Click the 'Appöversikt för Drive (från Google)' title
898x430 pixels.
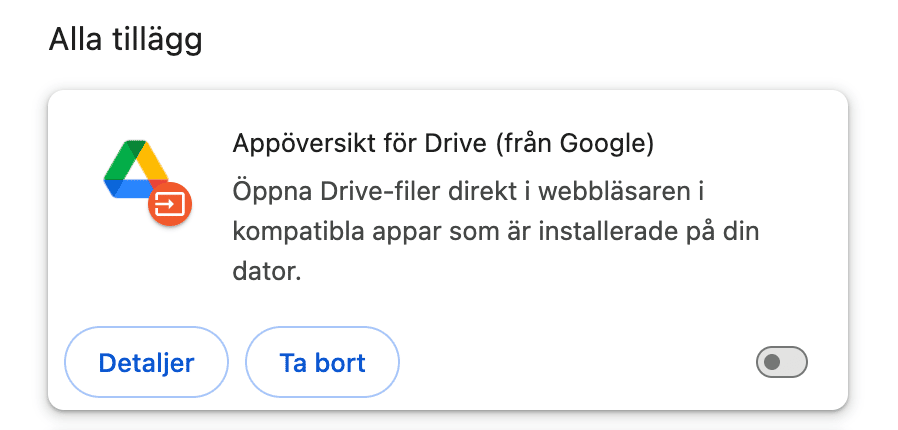pyautogui.click(x=443, y=144)
